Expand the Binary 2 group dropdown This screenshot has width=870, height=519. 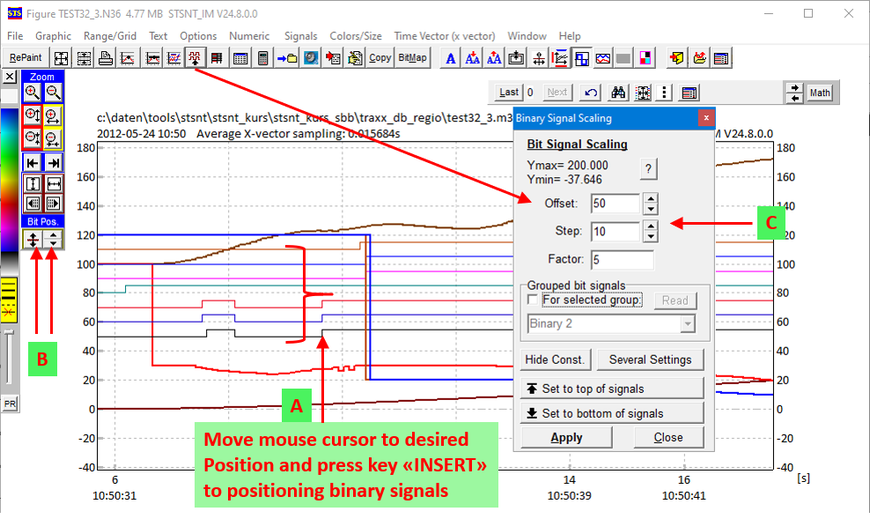(687, 324)
